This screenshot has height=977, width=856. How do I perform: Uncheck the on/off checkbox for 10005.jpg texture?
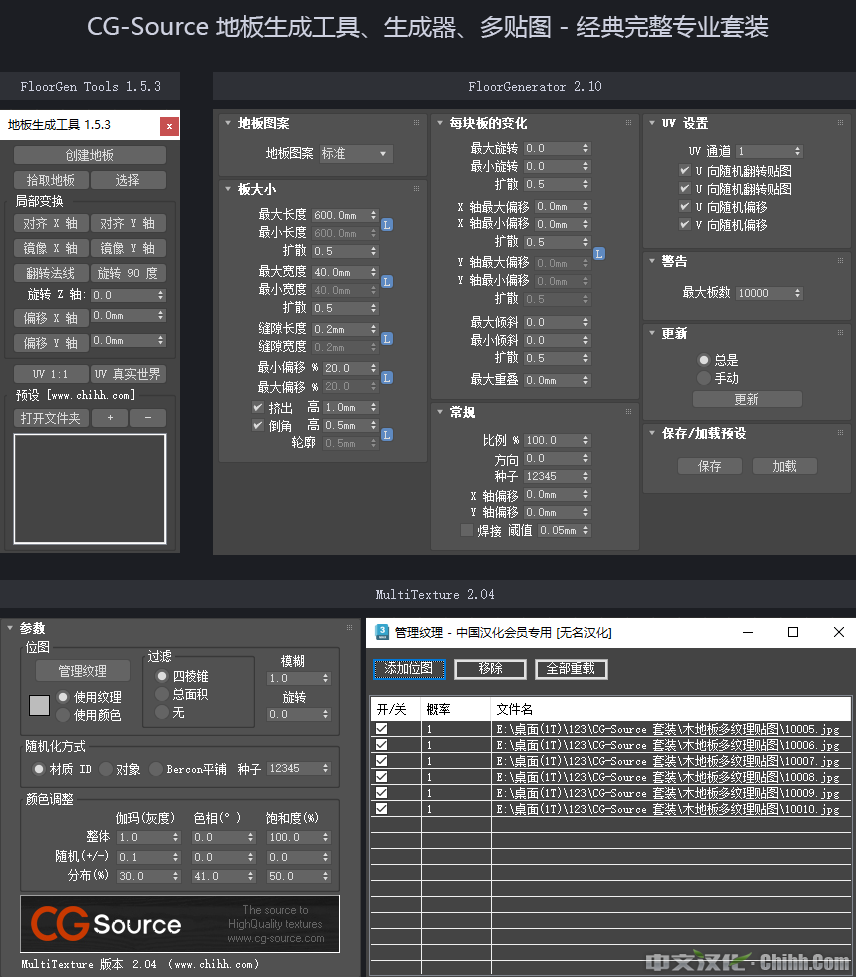pyautogui.click(x=381, y=729)
